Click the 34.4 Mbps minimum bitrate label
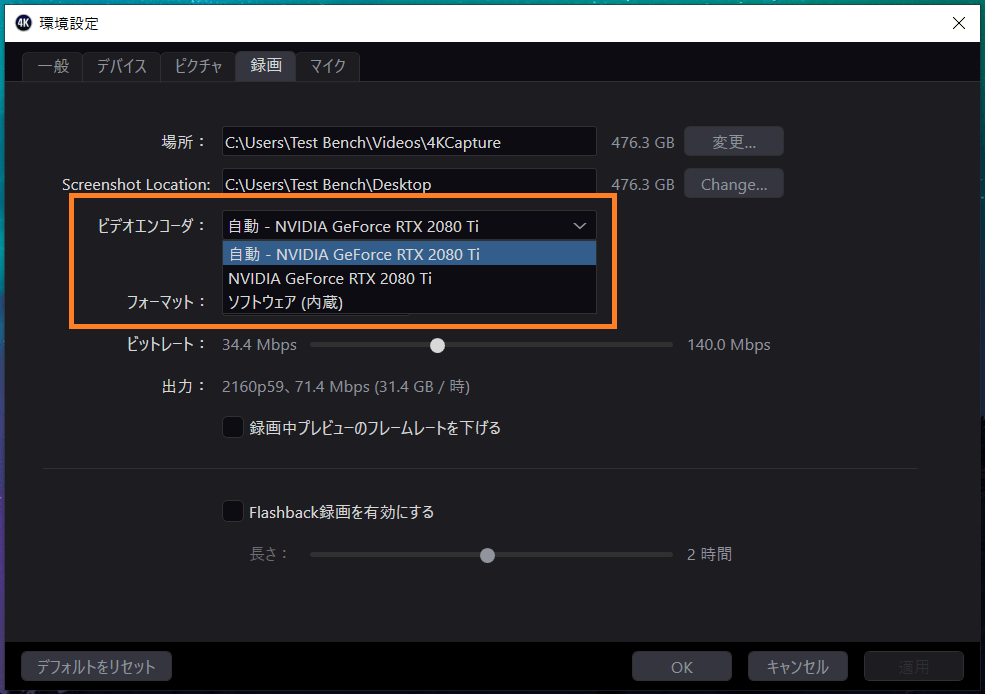 [x=259, y=345]
